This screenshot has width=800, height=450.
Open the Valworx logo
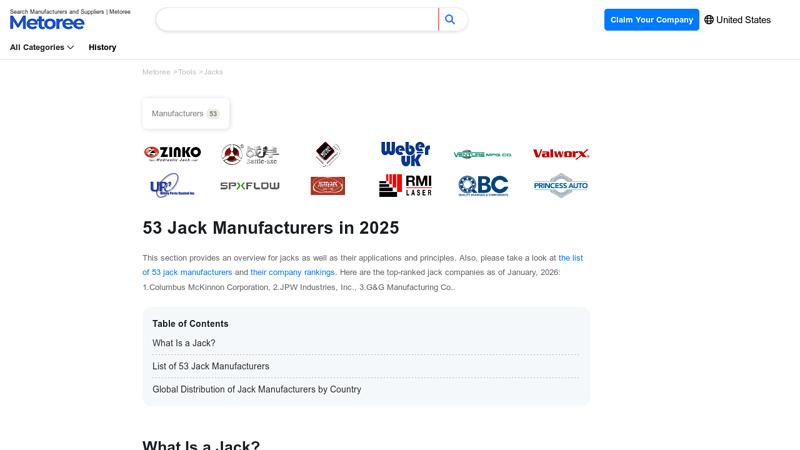click(561, 154)
